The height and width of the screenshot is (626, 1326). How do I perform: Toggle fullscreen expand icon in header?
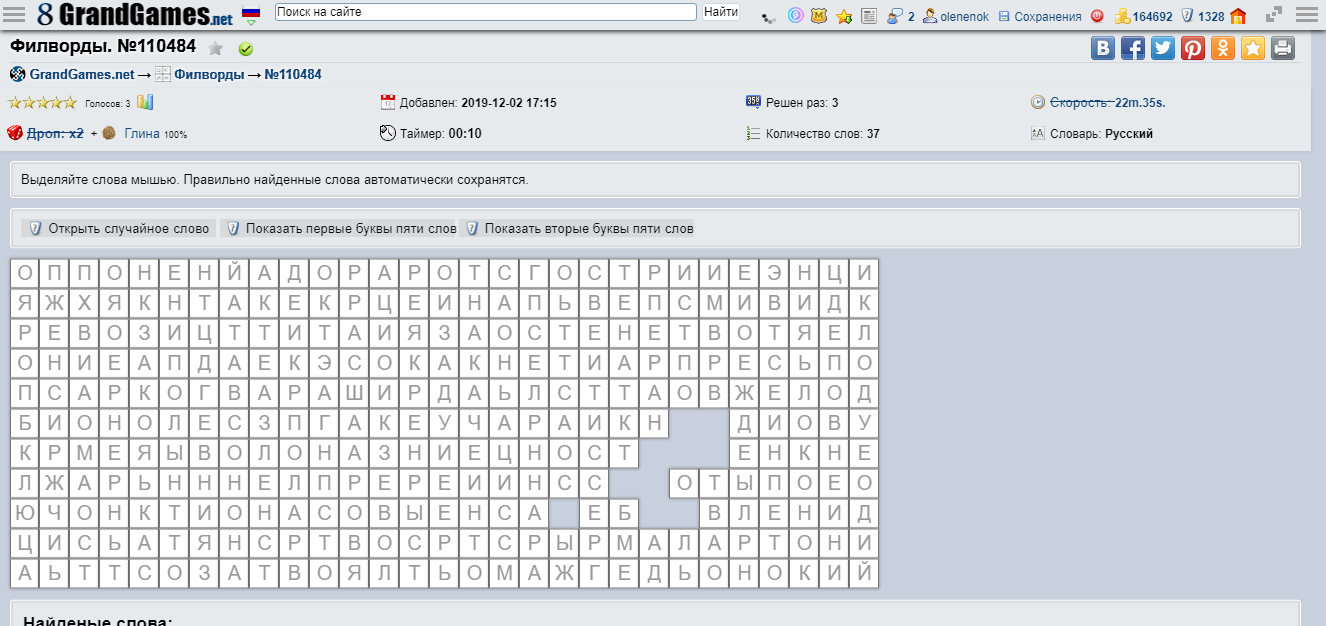pyautogui.click(x=1274, y=16)
